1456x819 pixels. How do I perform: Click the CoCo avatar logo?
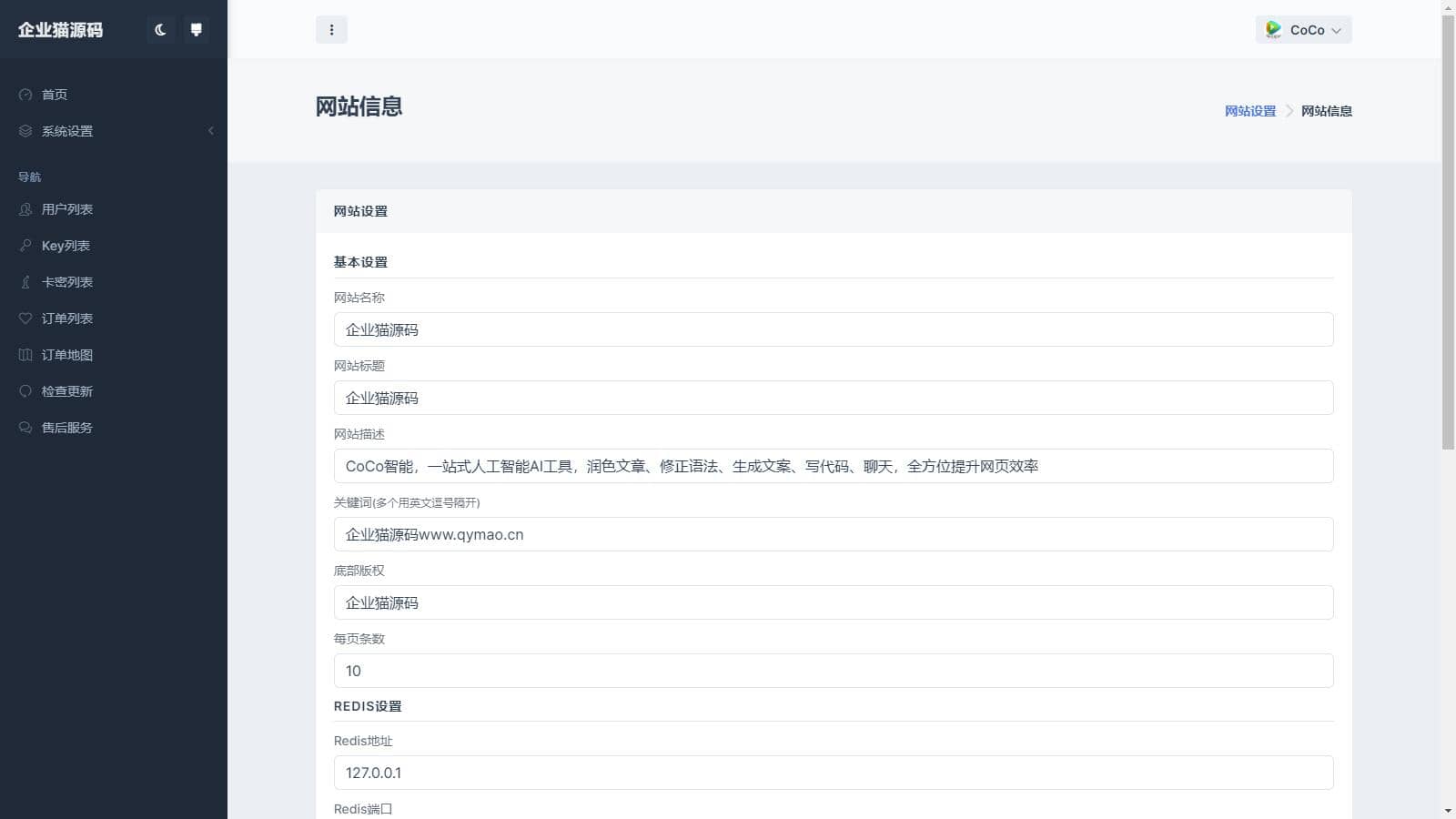click(x=1273, y=30)
